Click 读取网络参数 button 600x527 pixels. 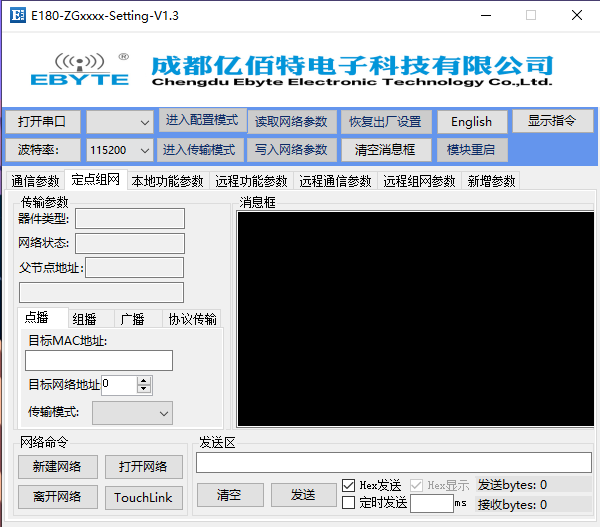(x=292, y=122)
